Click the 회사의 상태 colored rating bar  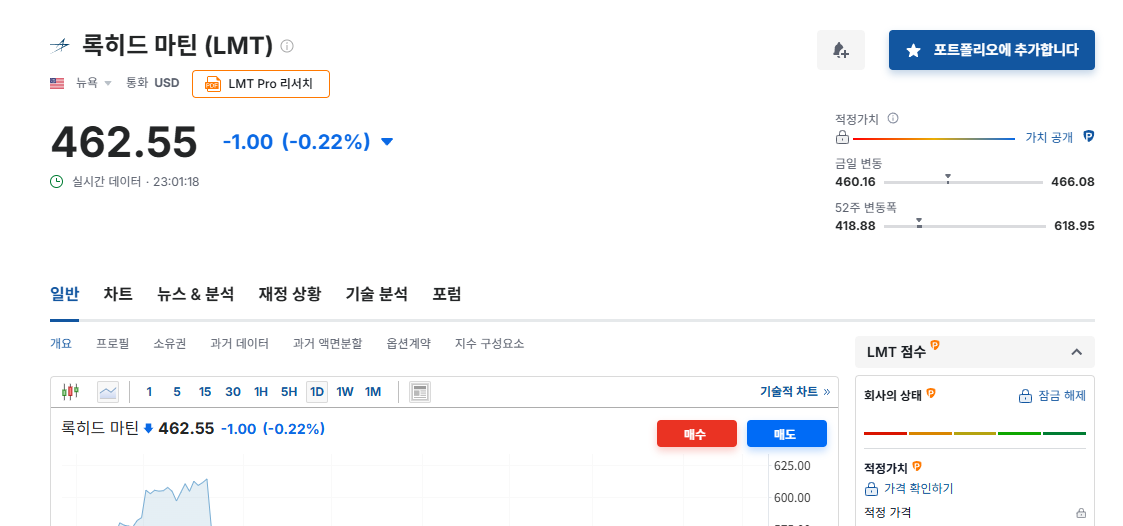975,433
